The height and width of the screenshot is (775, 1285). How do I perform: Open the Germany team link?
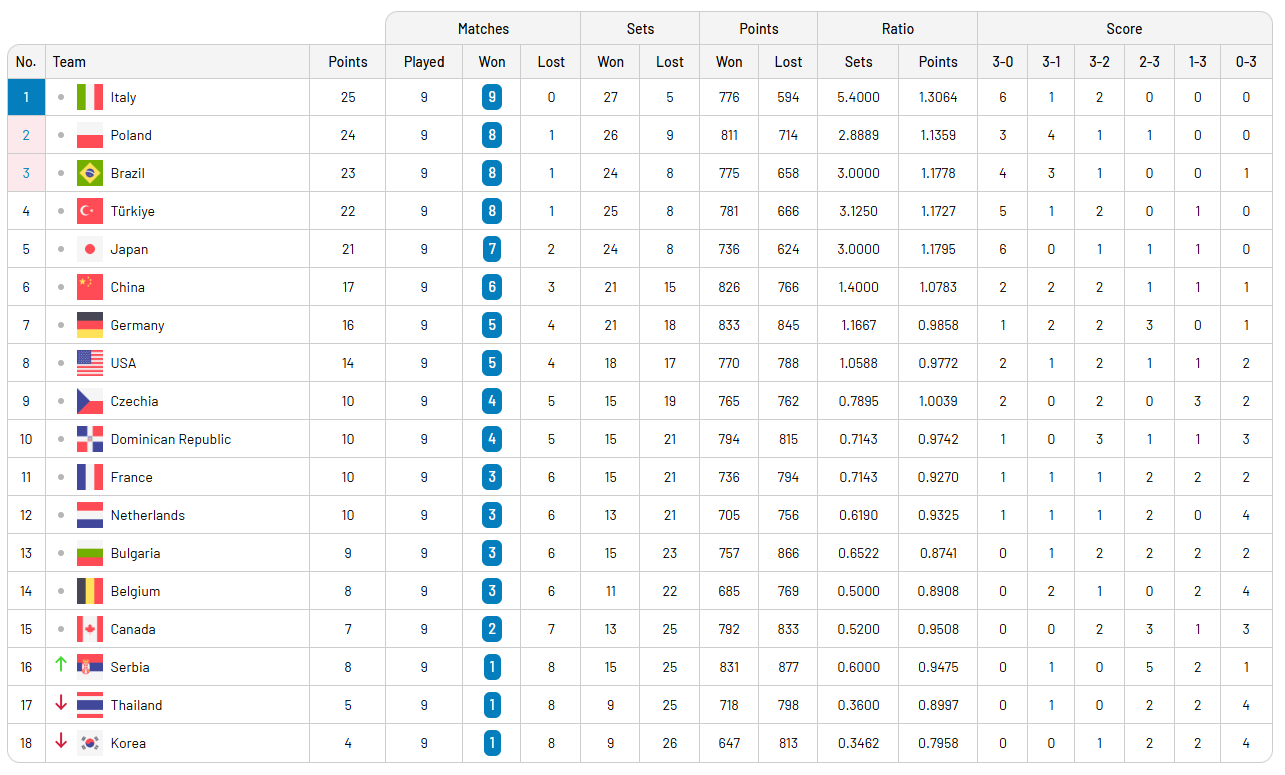[x=137, y=325]
